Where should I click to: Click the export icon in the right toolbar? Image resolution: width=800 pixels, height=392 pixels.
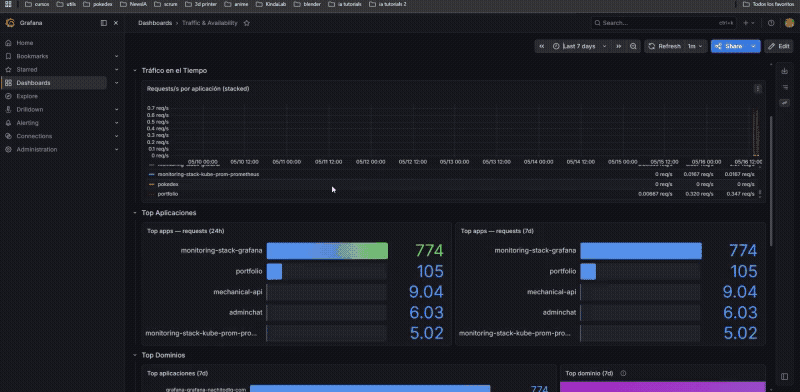785,71
